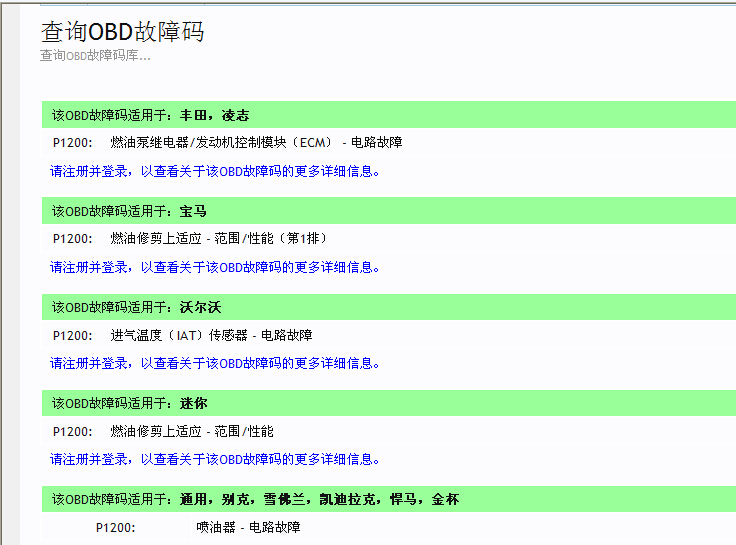Click the P1200 code in the 迷你 row

pos(73,431)
